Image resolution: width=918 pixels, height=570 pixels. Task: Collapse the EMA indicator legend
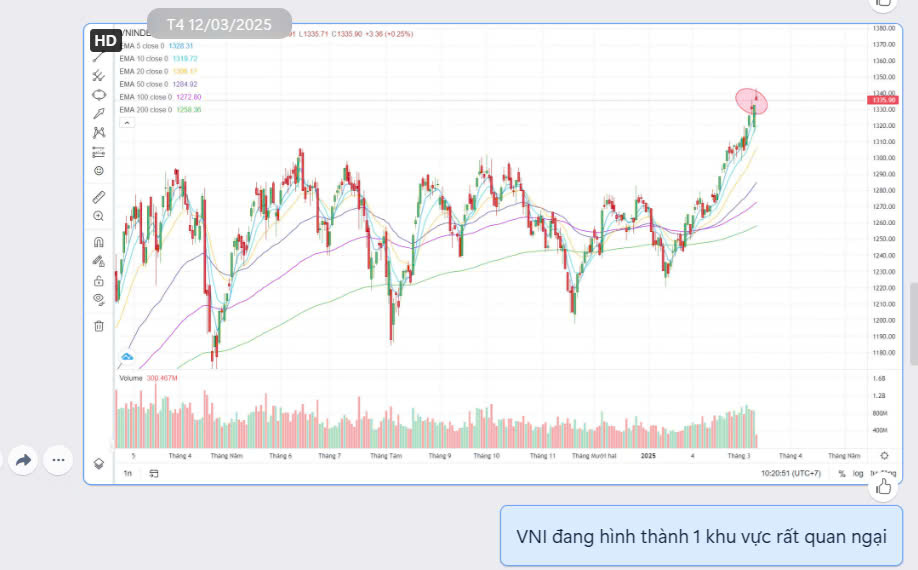(x=126, y=122)
